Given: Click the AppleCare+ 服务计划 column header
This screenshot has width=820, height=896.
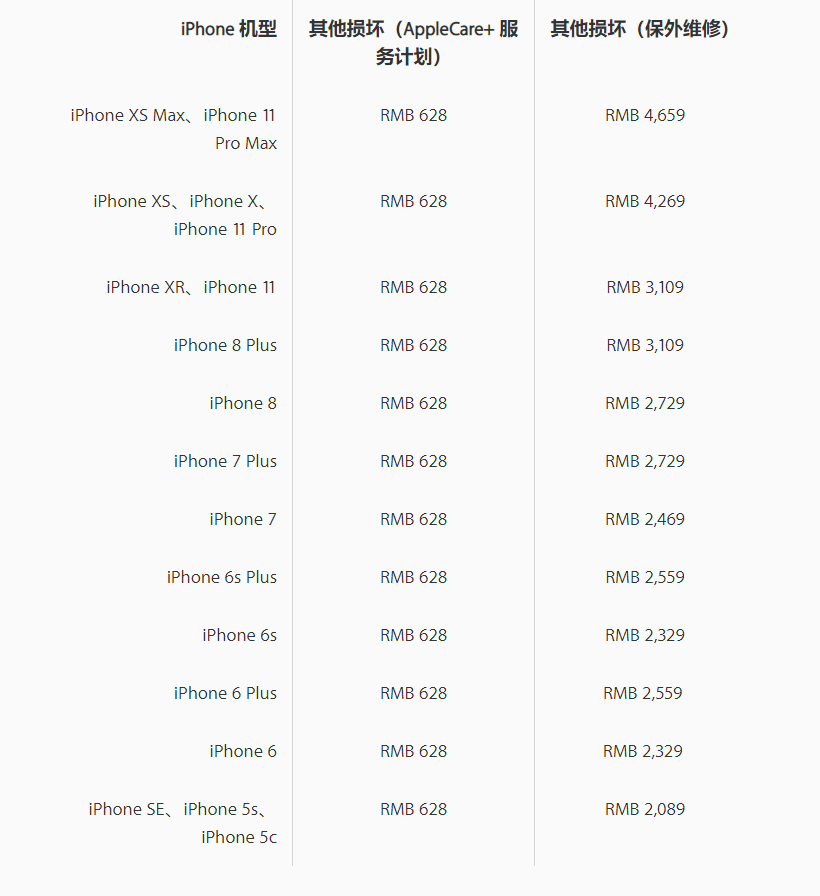Looking at the screenshot, I should point(413,42).
